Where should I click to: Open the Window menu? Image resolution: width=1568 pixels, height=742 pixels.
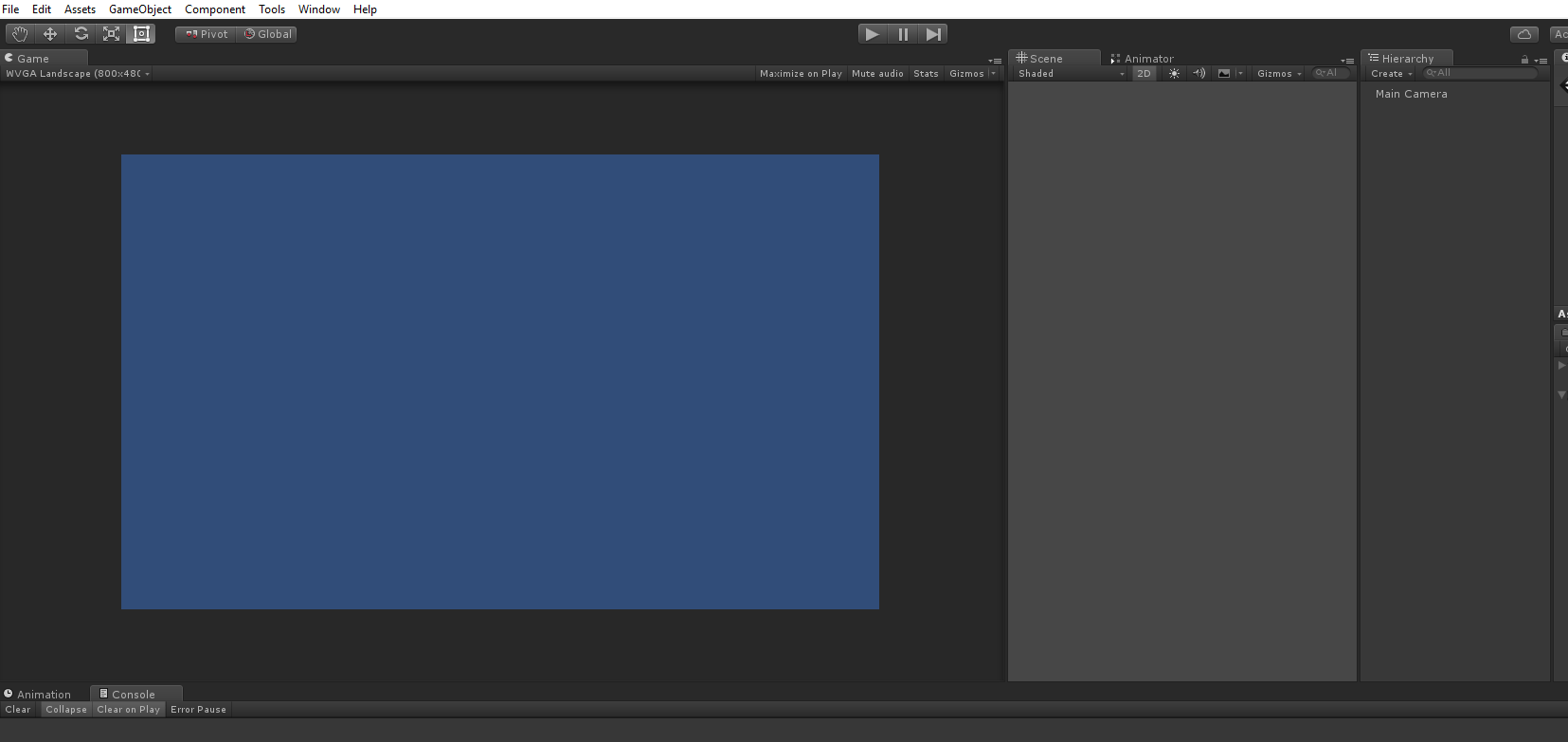coord(319,9)
